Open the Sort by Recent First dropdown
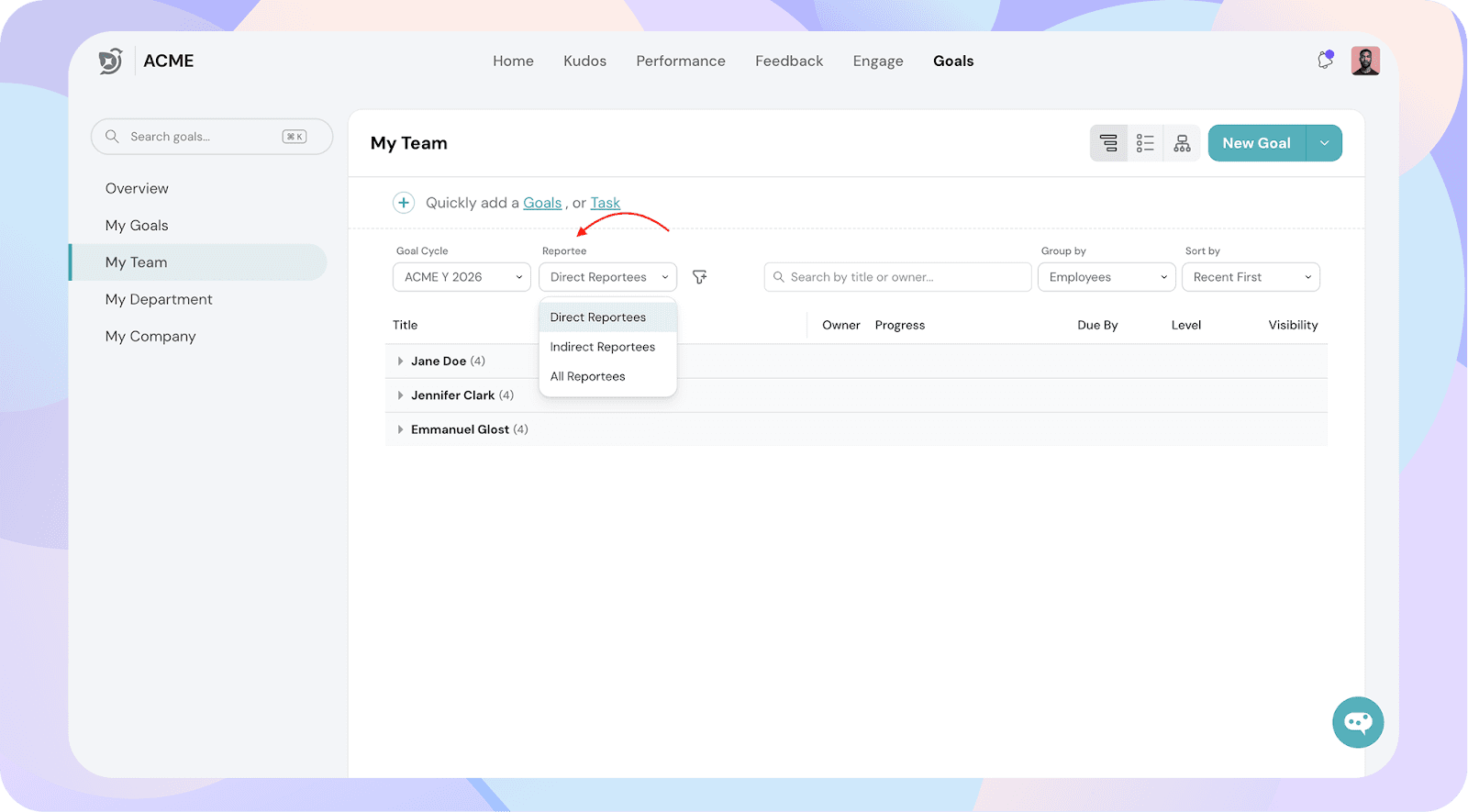This screenshot has height=812, width=1468. point(1251,277)
